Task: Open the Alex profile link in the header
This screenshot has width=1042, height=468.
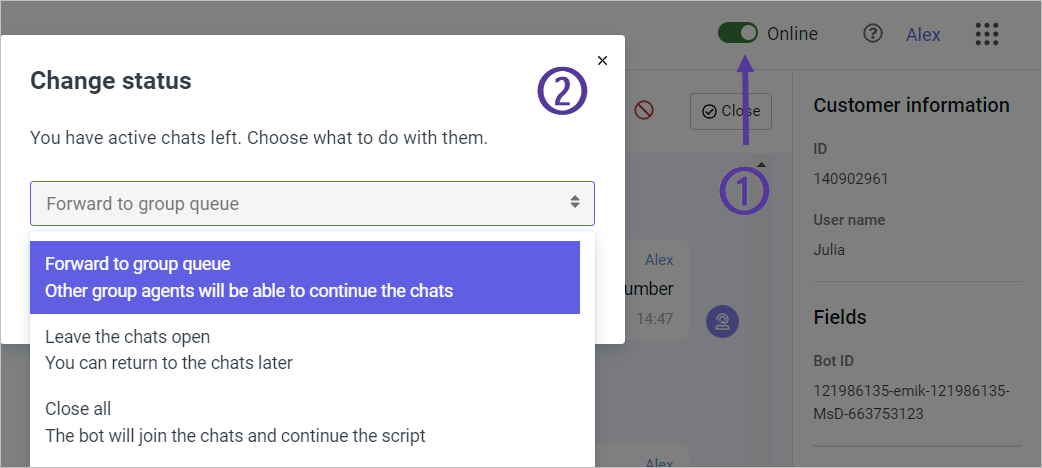Action: (x=923, y=34)
